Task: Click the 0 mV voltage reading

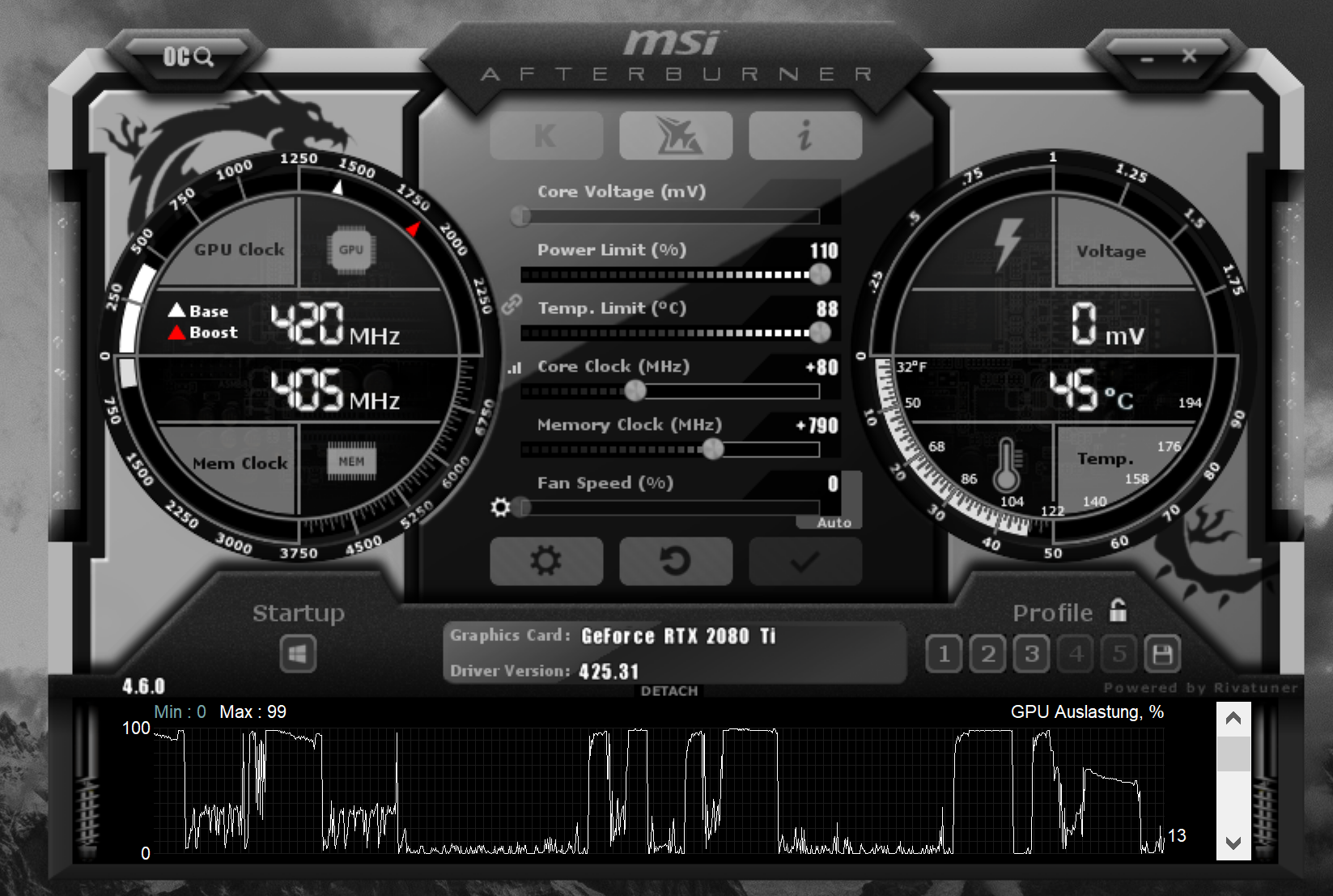Action: pos(1108,325)
